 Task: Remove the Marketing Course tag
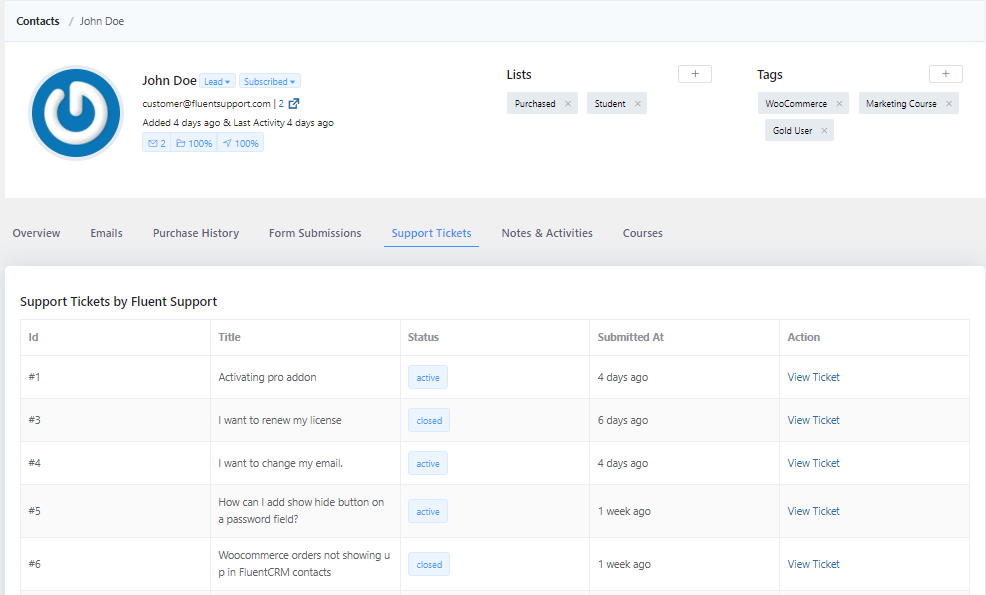point(949,104)
